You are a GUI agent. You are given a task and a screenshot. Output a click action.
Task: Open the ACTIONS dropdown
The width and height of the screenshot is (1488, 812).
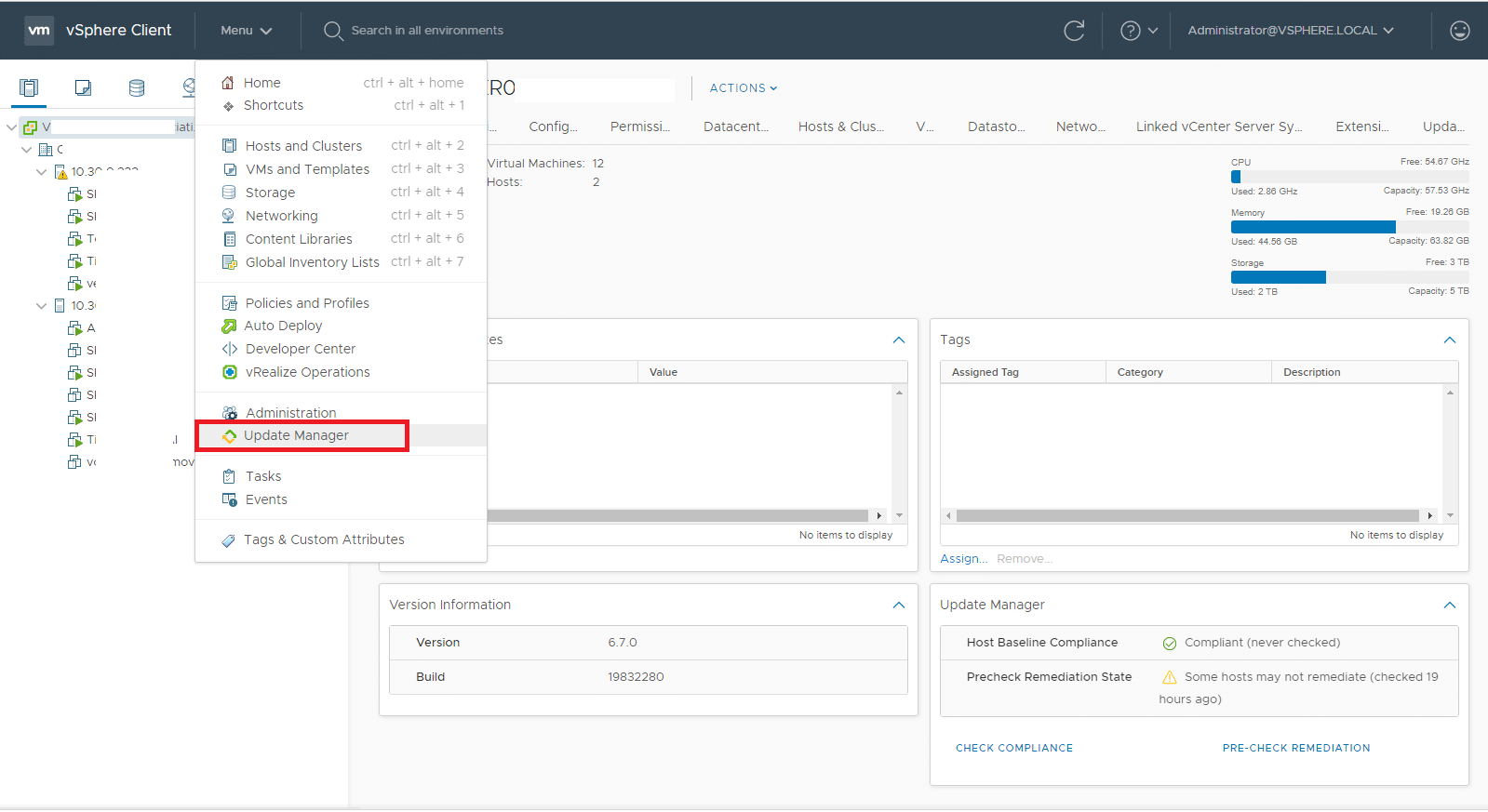(x=743, y=88)
